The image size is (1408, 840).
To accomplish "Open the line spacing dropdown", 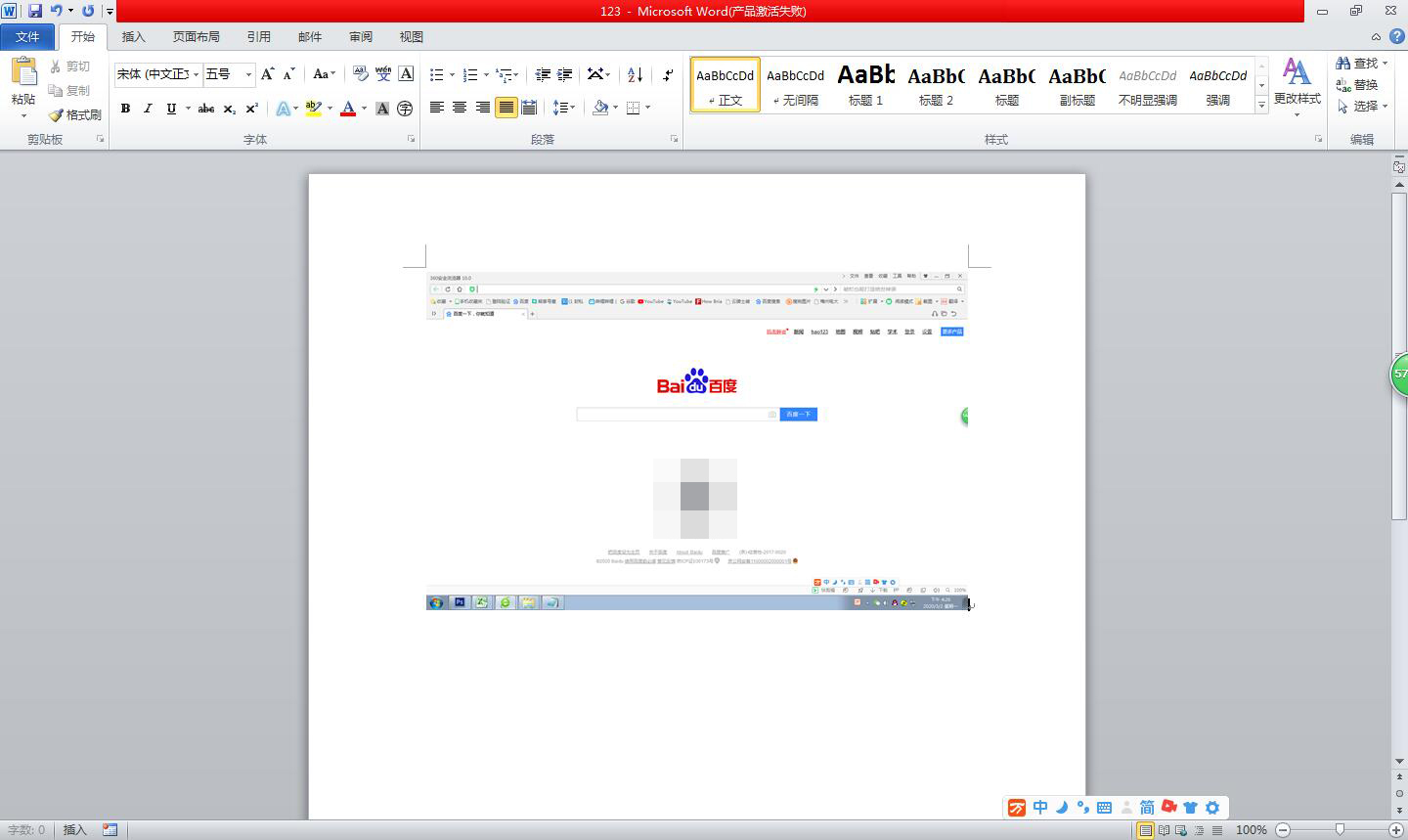I will click(x=564, y=108).
